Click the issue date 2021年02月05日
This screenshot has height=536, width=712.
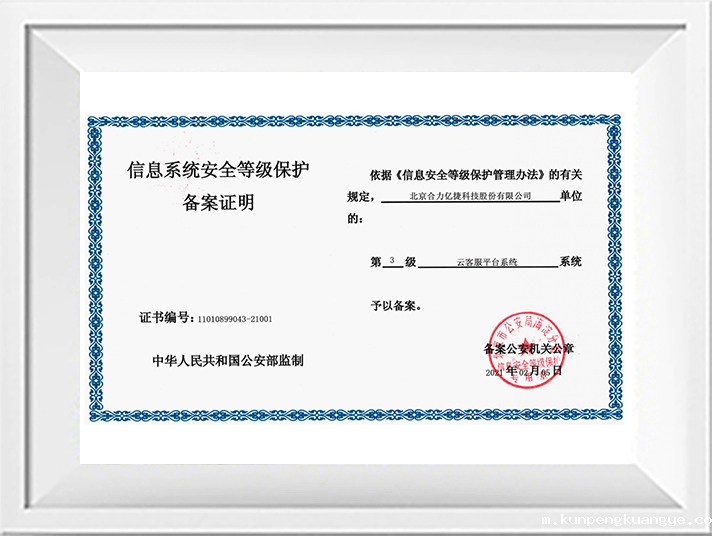tap(524, 371)
